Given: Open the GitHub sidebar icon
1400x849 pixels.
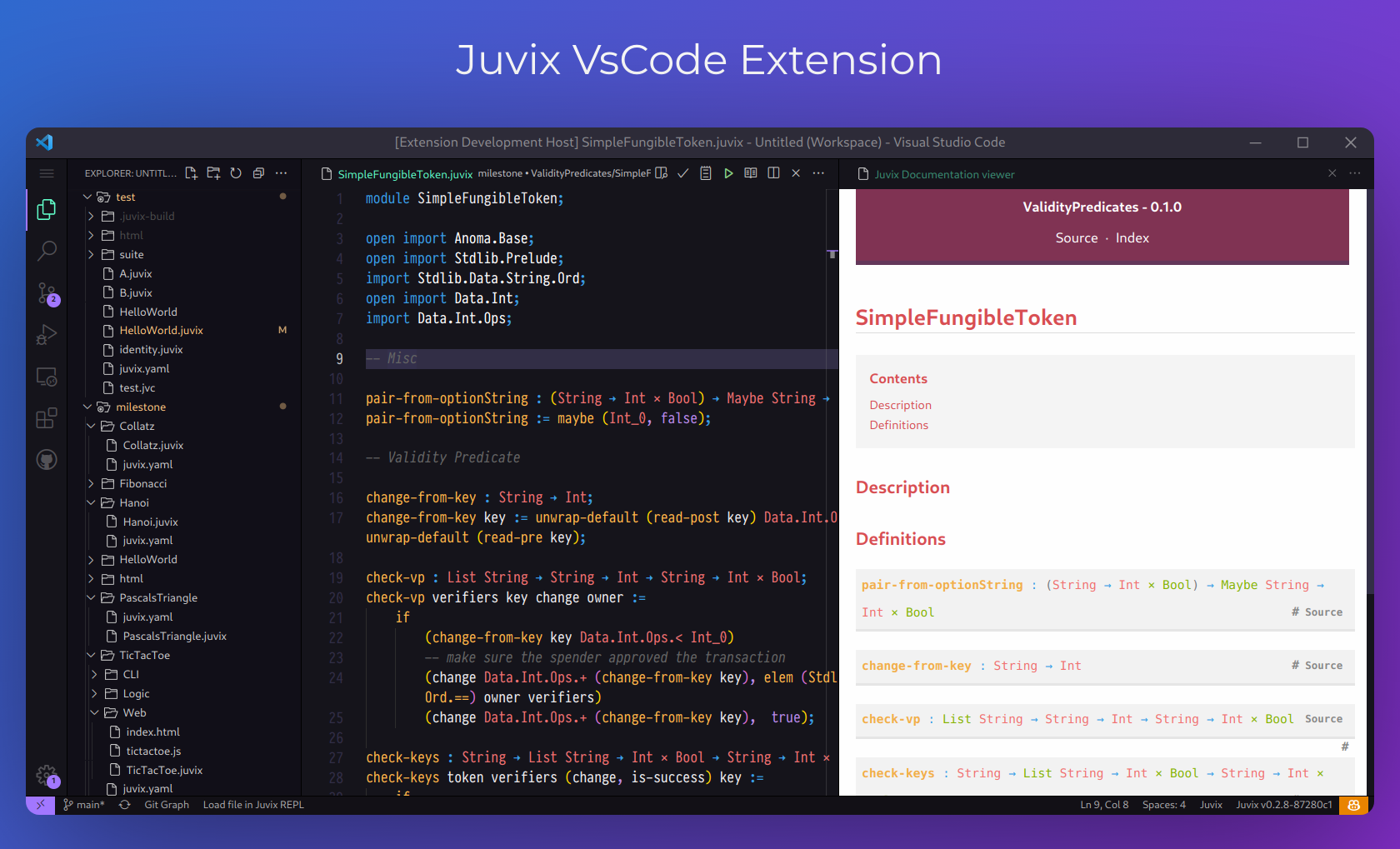Looking at the screenshot, I should [x=46, y=459].
